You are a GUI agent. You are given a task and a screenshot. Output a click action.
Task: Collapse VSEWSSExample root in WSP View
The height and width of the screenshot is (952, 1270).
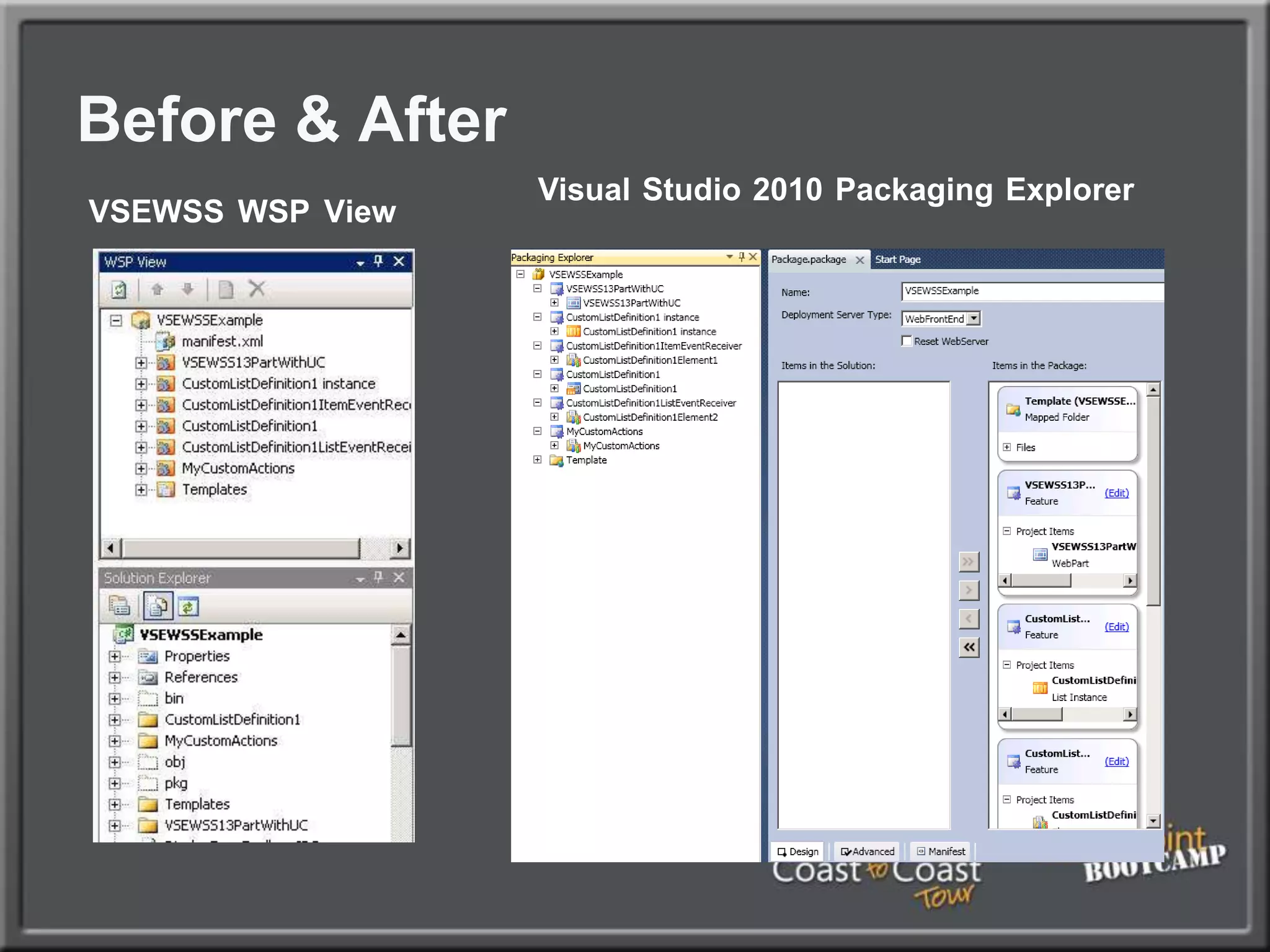pyautogui.click(x=116, y=320)
